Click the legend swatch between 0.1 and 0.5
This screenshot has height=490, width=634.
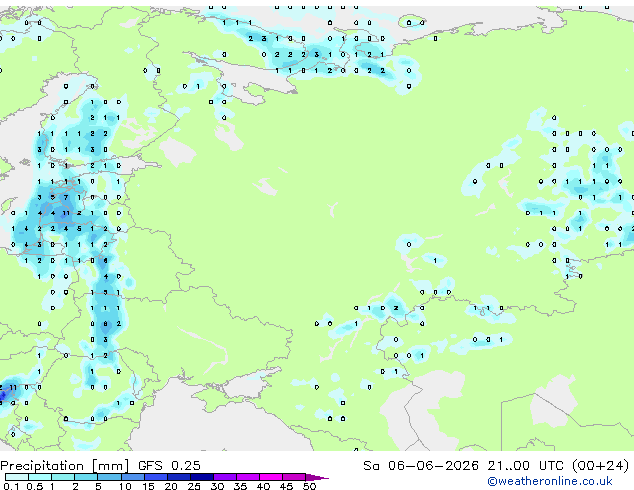click(x=17, y=477)
